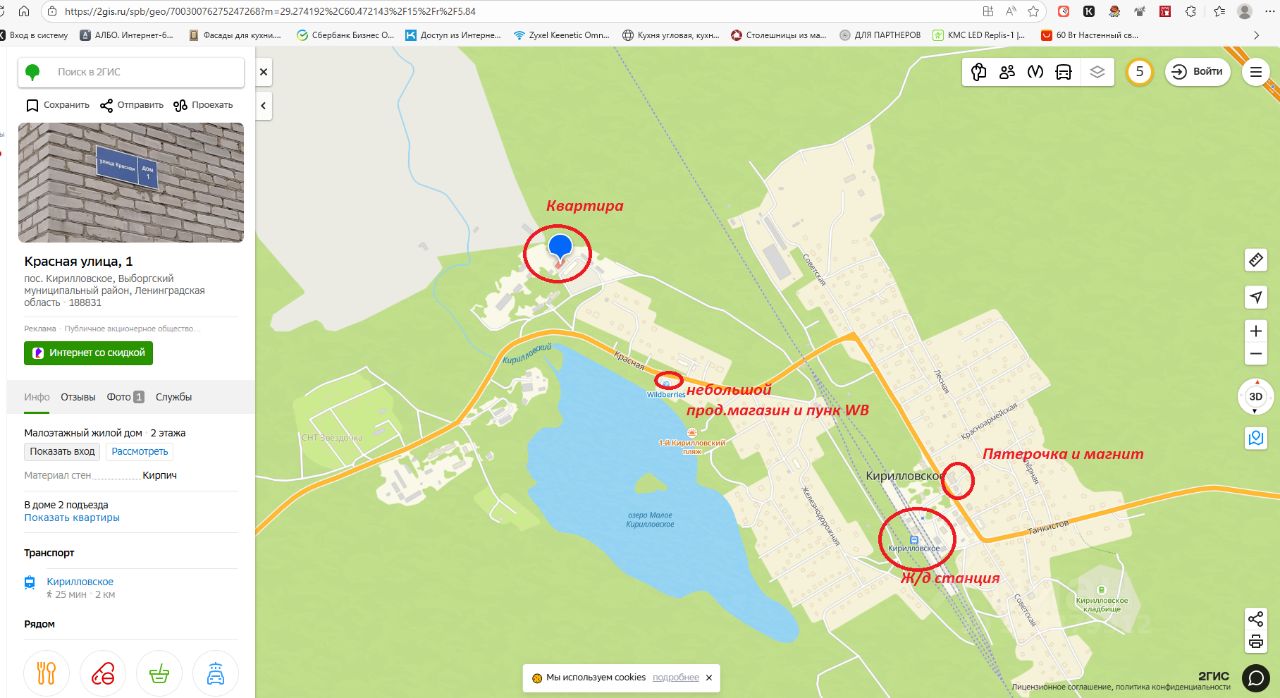The image size is (1280, 698).
Task: Zoom in with the plus button
Action: click(1256, 331)
